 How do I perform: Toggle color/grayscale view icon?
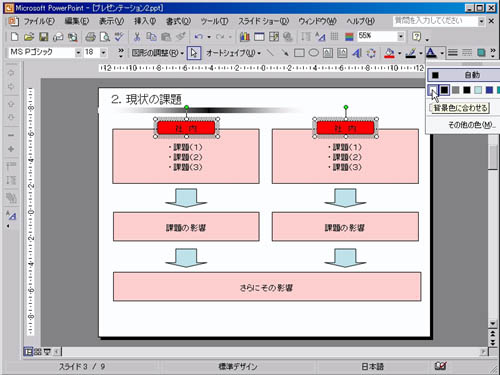(x=349, y=37)
